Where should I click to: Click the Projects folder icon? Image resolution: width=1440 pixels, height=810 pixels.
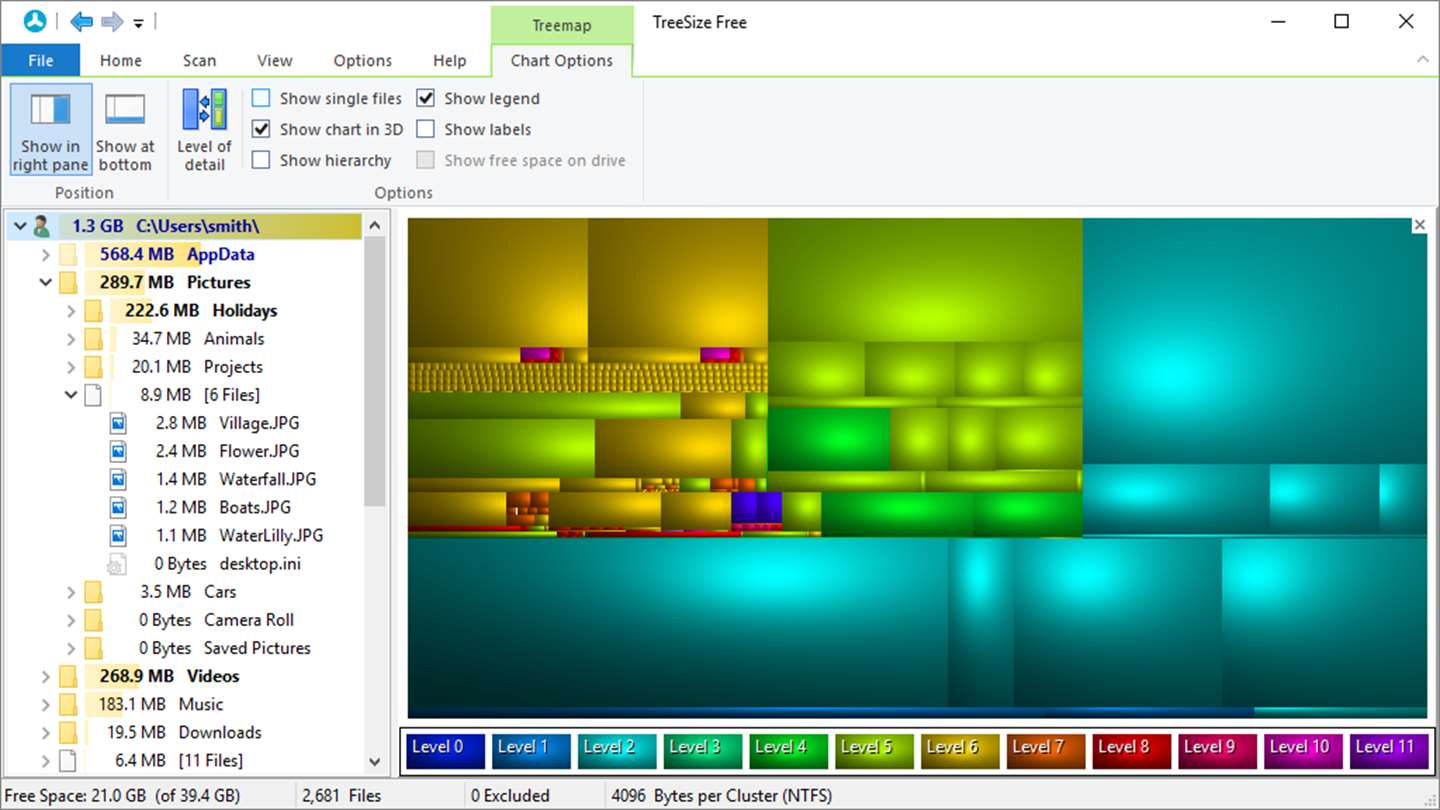pyautogui.click(x=93, y=366)
